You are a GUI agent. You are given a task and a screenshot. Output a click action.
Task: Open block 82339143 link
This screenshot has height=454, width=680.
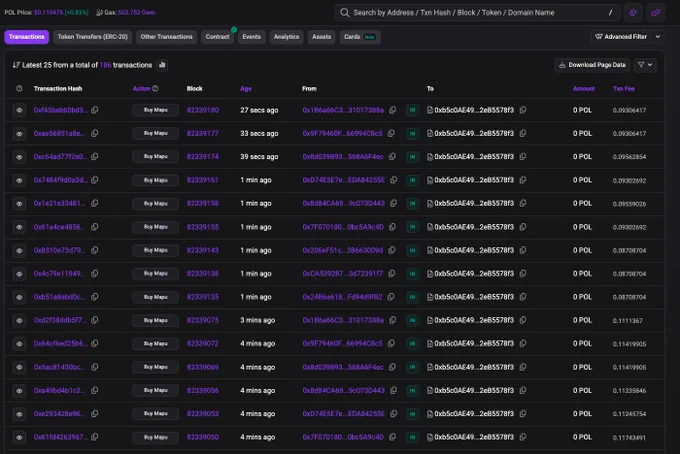pyautogui.click(x=203, y=250)
